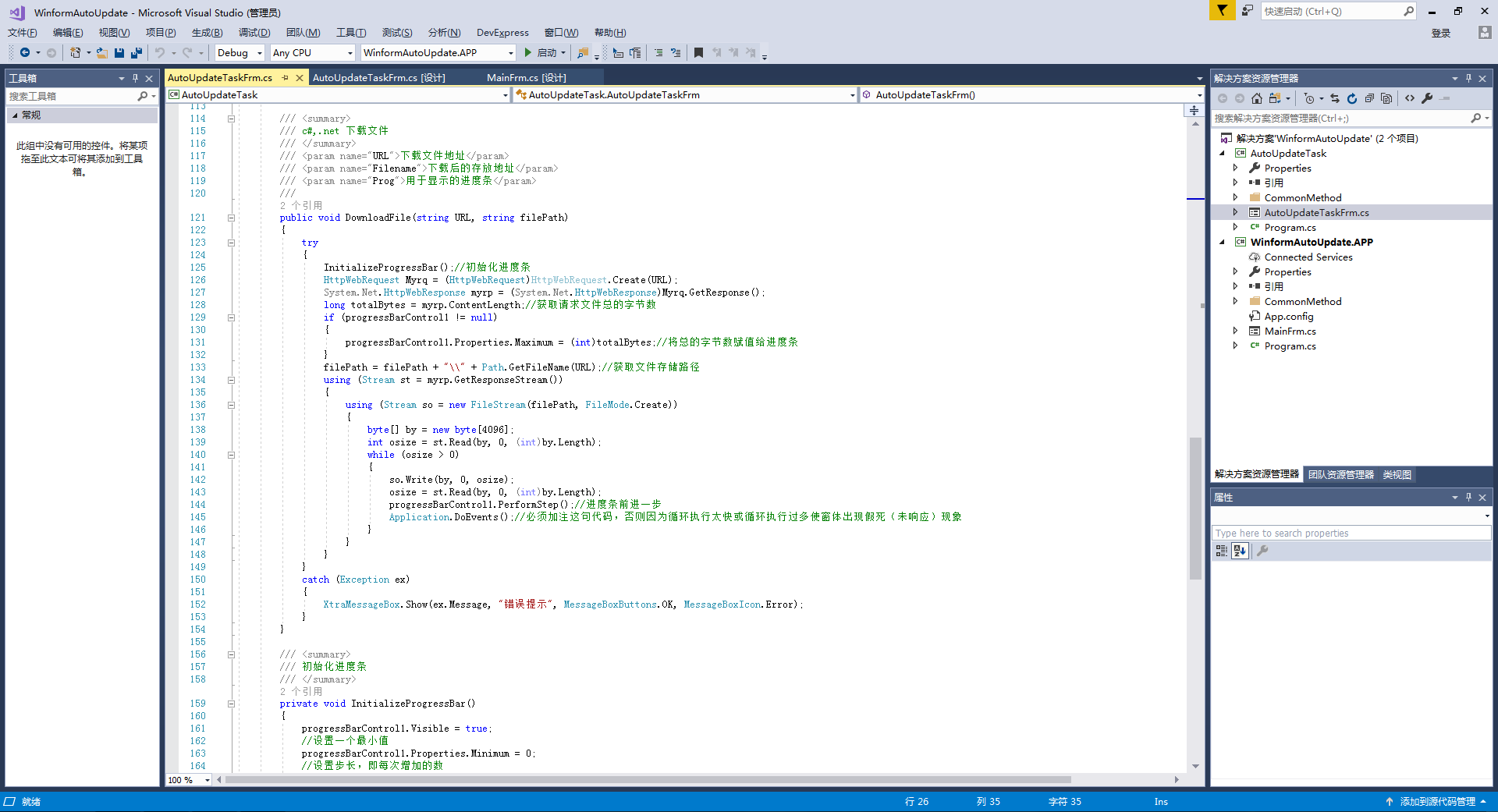Switch to 类视图 tab
1498x812 pixels.
pyautogui.click(x=1397, y=474)
